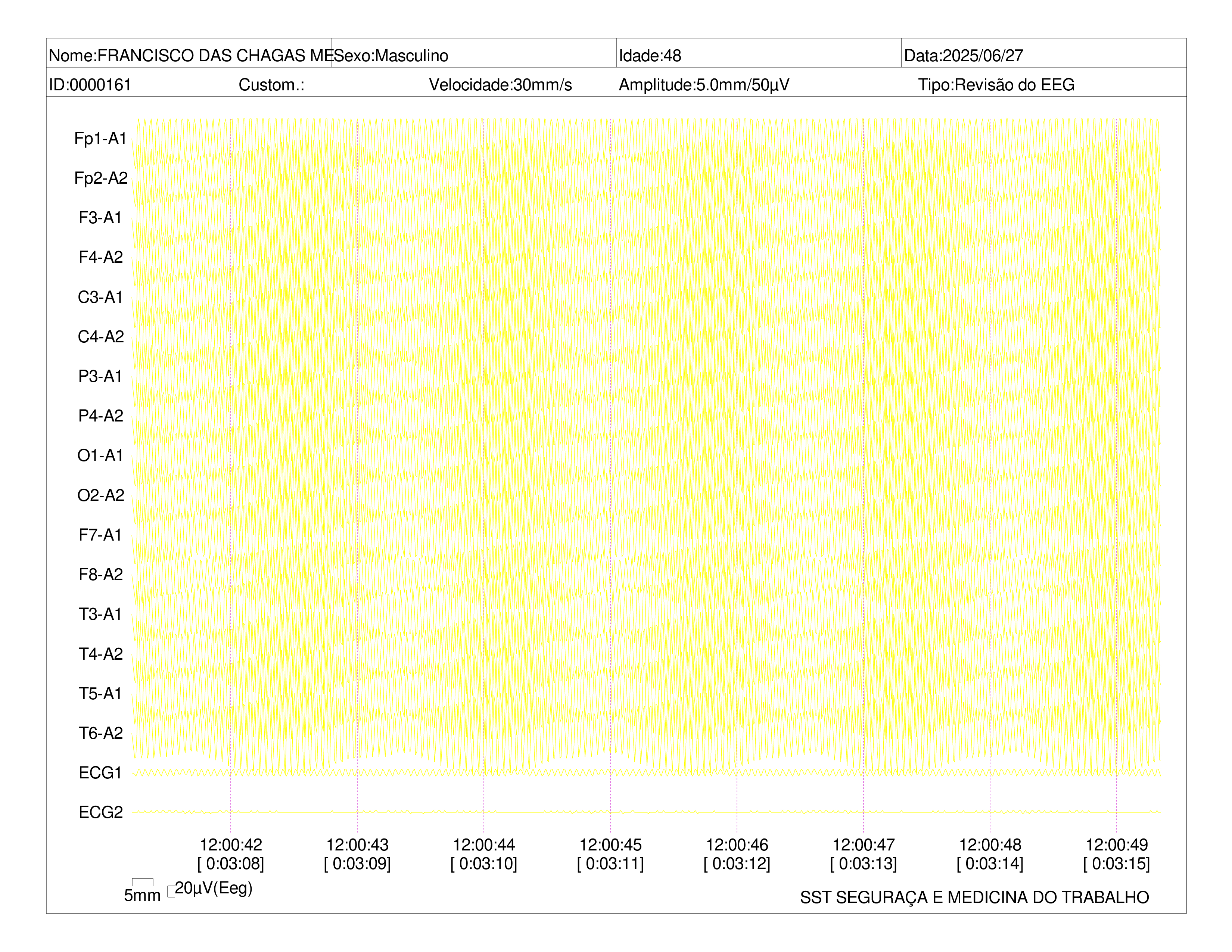The width and height of the screenshot is (1232, 952).
Task: Click the 12:00:49 time marker
Action: click(1116, 845)
